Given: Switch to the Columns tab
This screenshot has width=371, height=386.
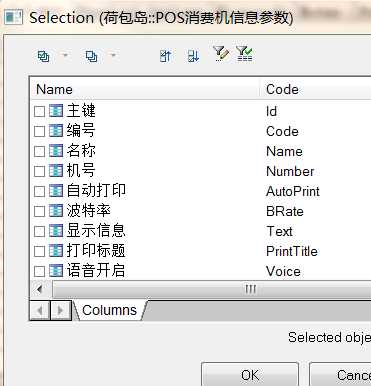Looking at the screenshot, I should tap(109, 310).
